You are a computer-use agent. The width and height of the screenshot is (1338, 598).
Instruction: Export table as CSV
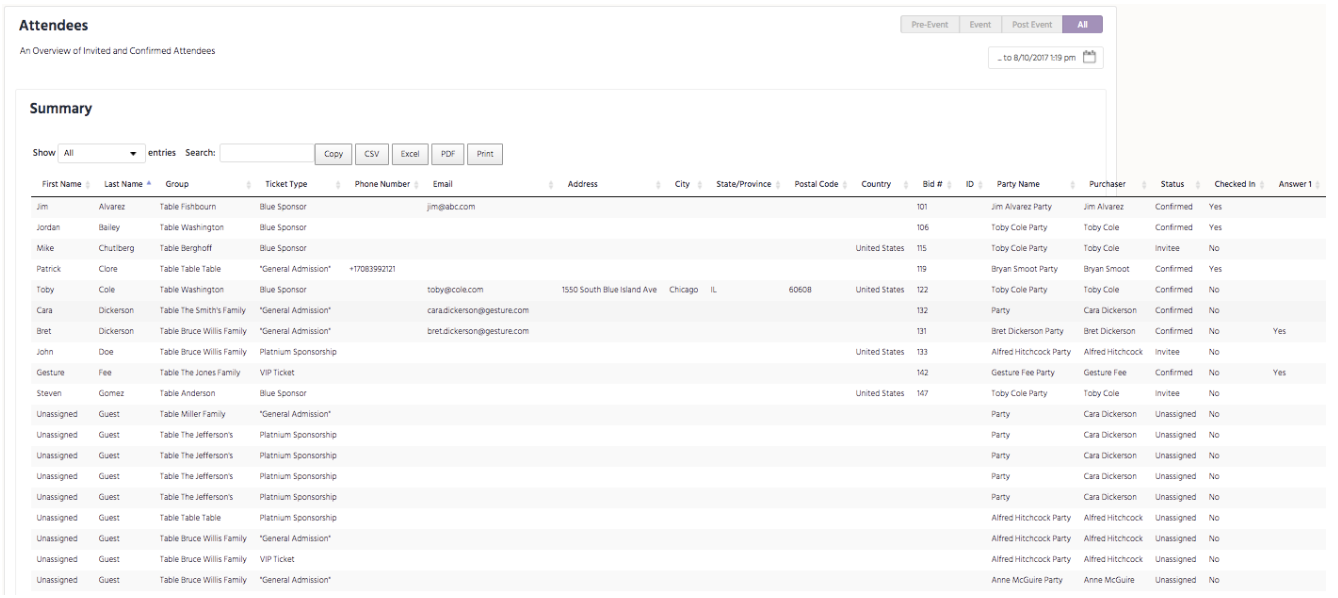(371, 154)
